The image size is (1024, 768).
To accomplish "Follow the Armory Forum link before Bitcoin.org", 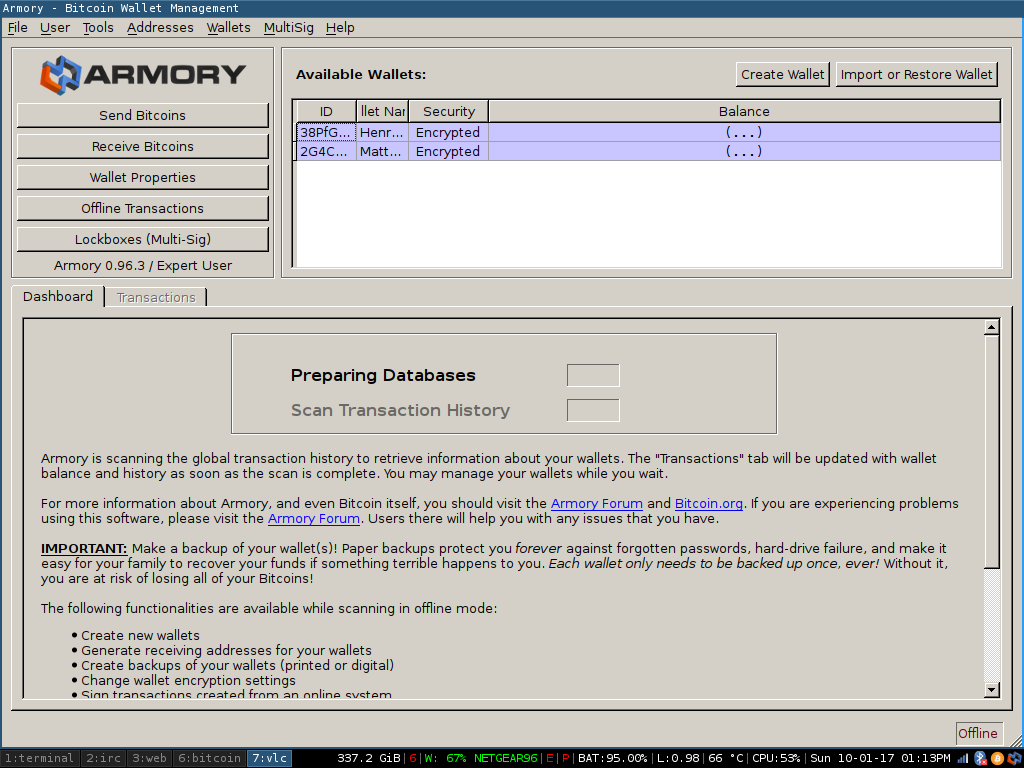I will (x=597, y=504).
